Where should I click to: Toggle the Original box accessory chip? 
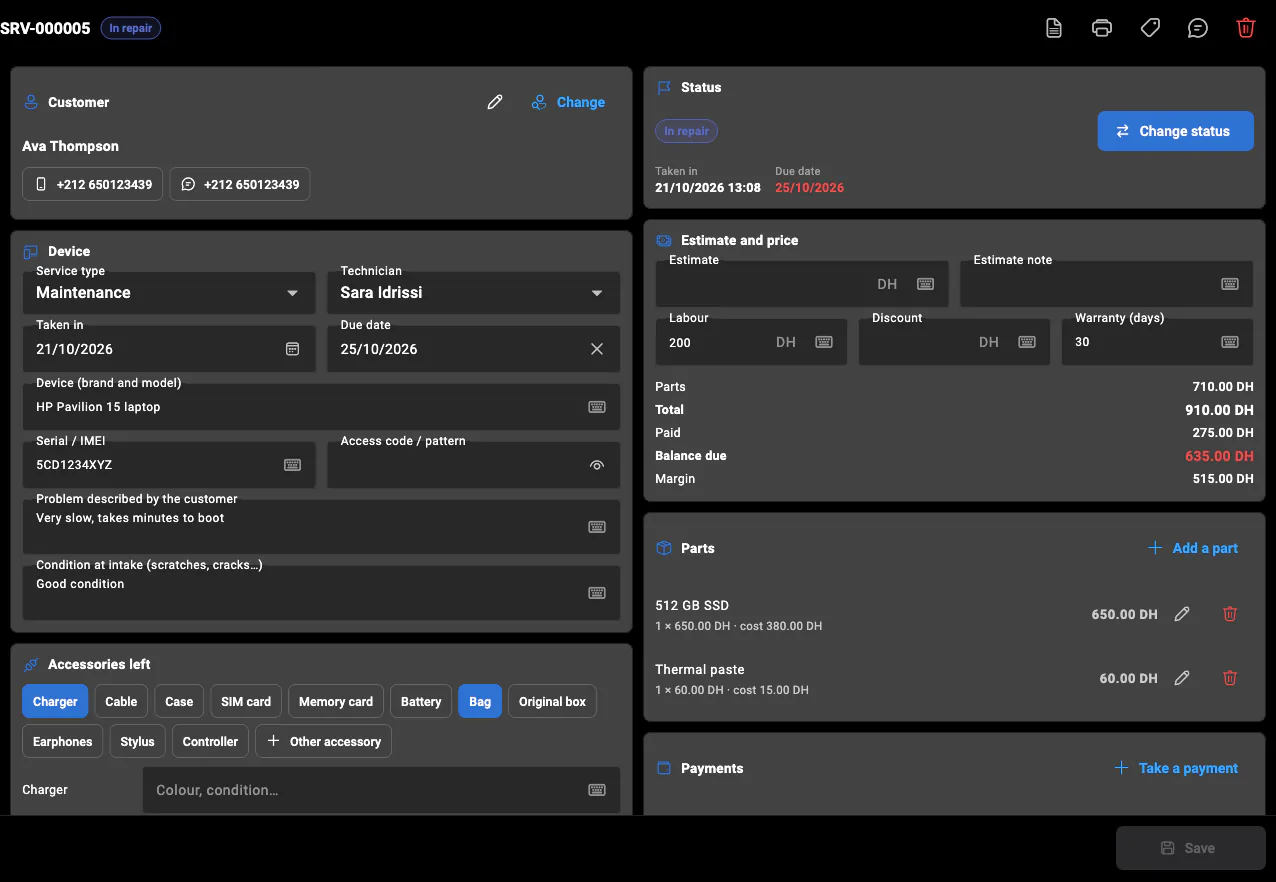552,702
